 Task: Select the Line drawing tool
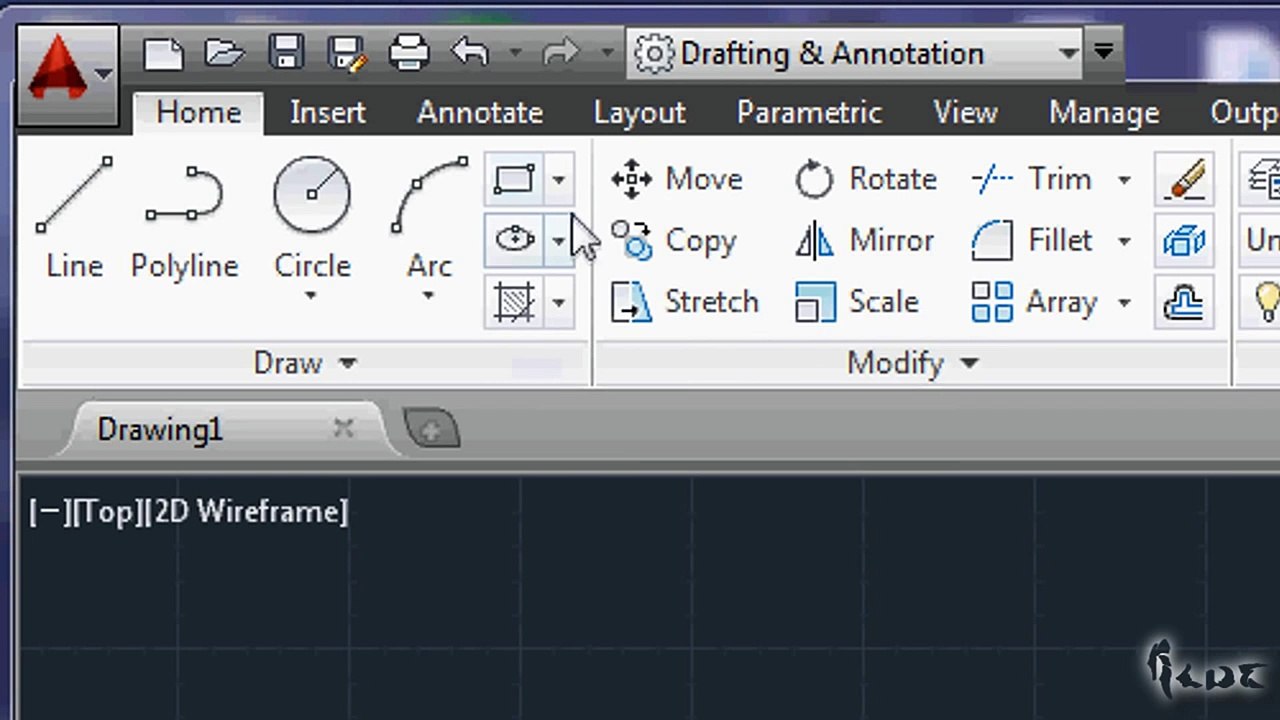click(75, 219)
